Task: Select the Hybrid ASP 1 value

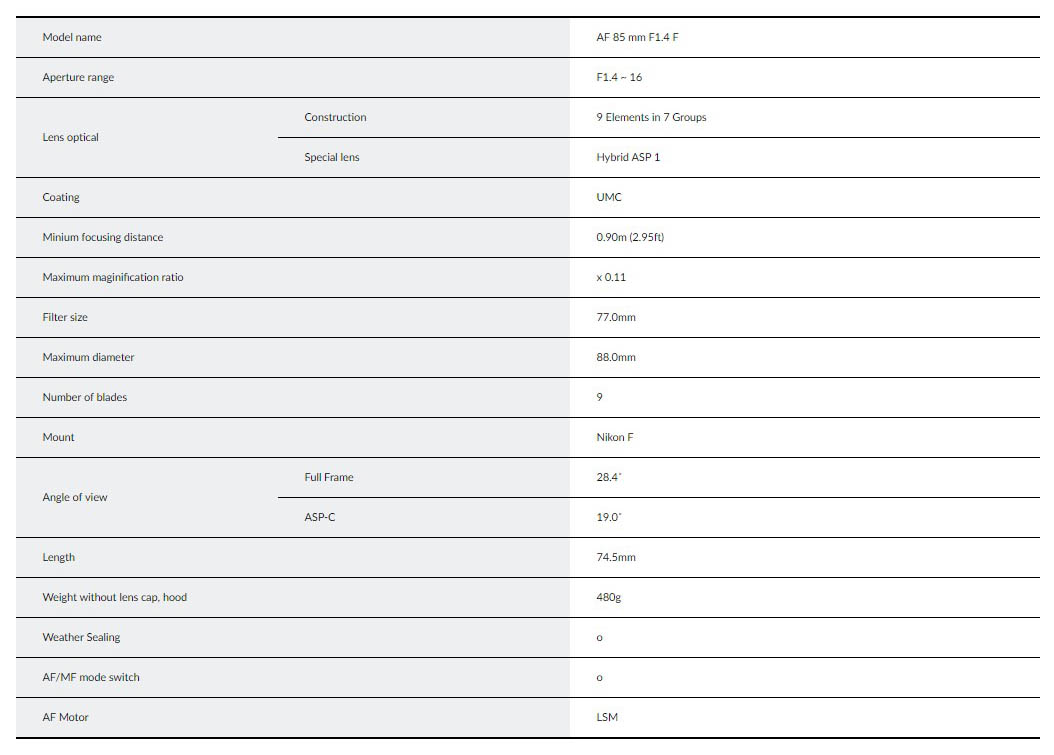Action: (628, 158)
